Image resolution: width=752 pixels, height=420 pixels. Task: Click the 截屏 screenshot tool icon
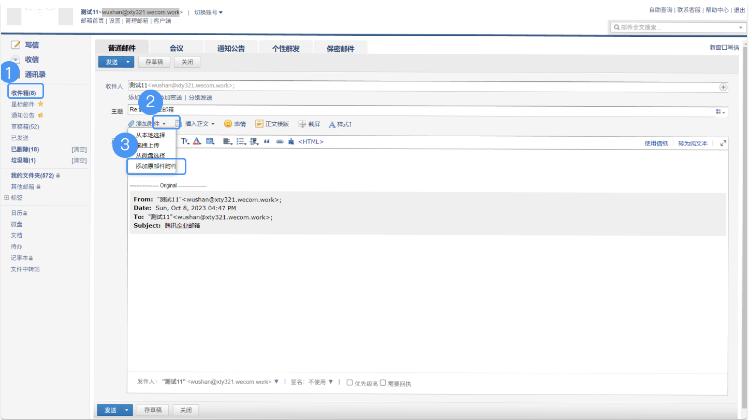[x=302, y=124]
